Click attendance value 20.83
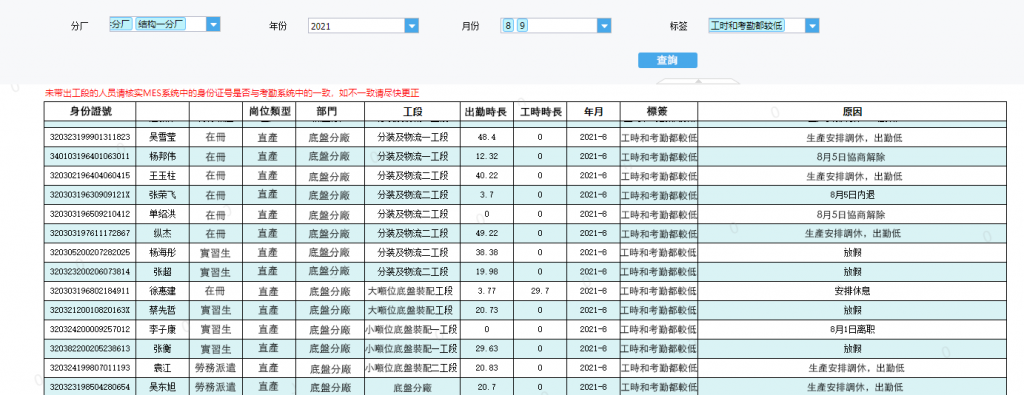Screen dimensions: 1024x395 coord(487,368)
